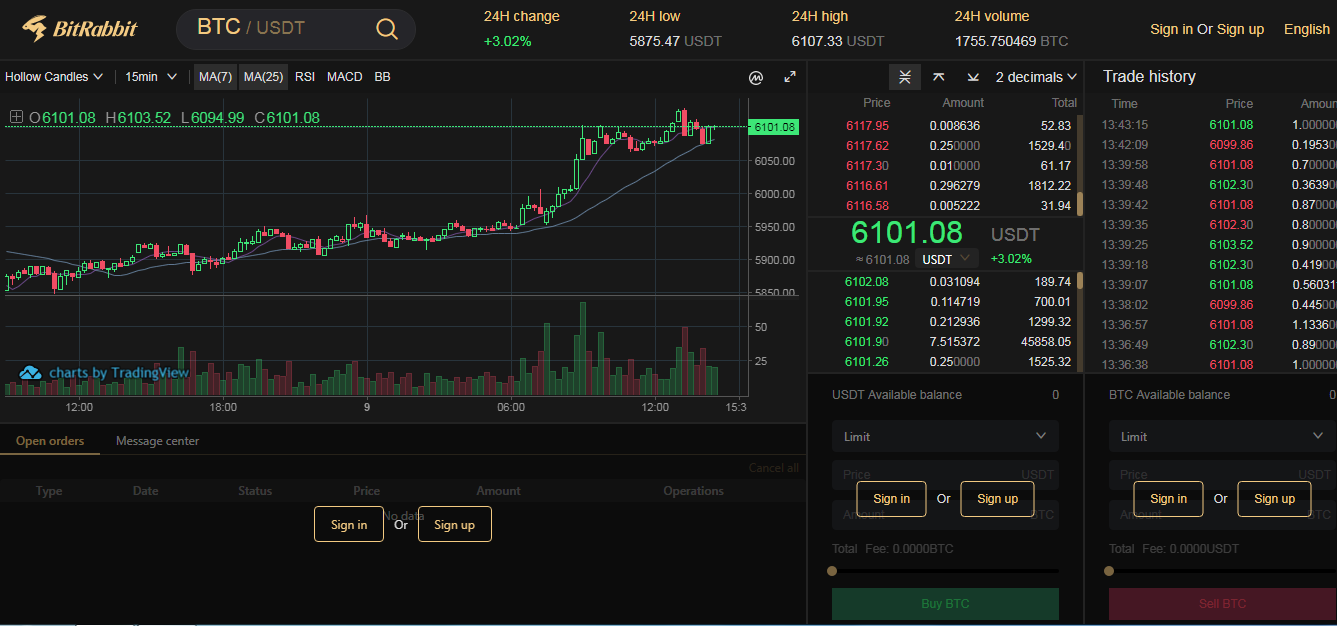Click the Trade history heading
The height and width of the screenshot is (626, 1337).
1149,77
